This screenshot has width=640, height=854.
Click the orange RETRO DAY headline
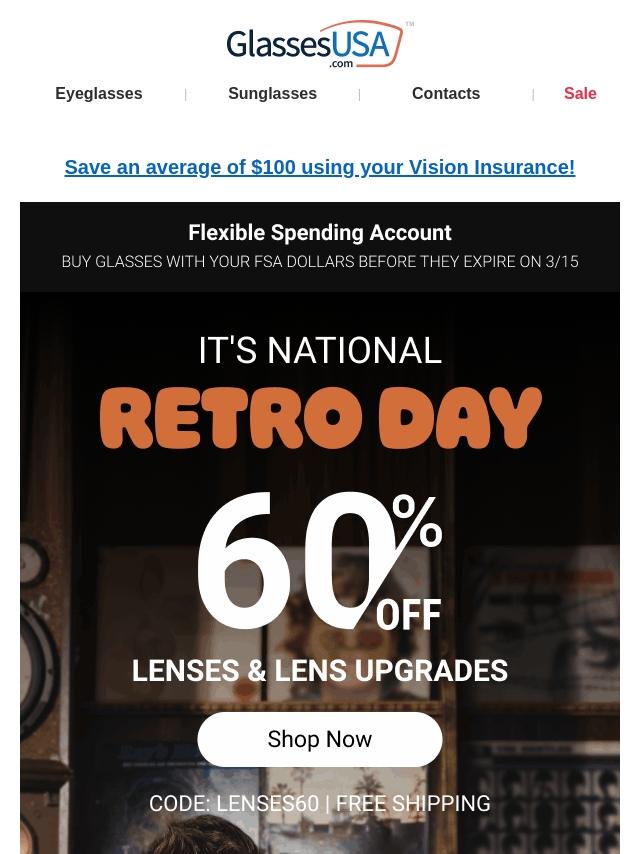pyautogui.click(x=321, y=418)
